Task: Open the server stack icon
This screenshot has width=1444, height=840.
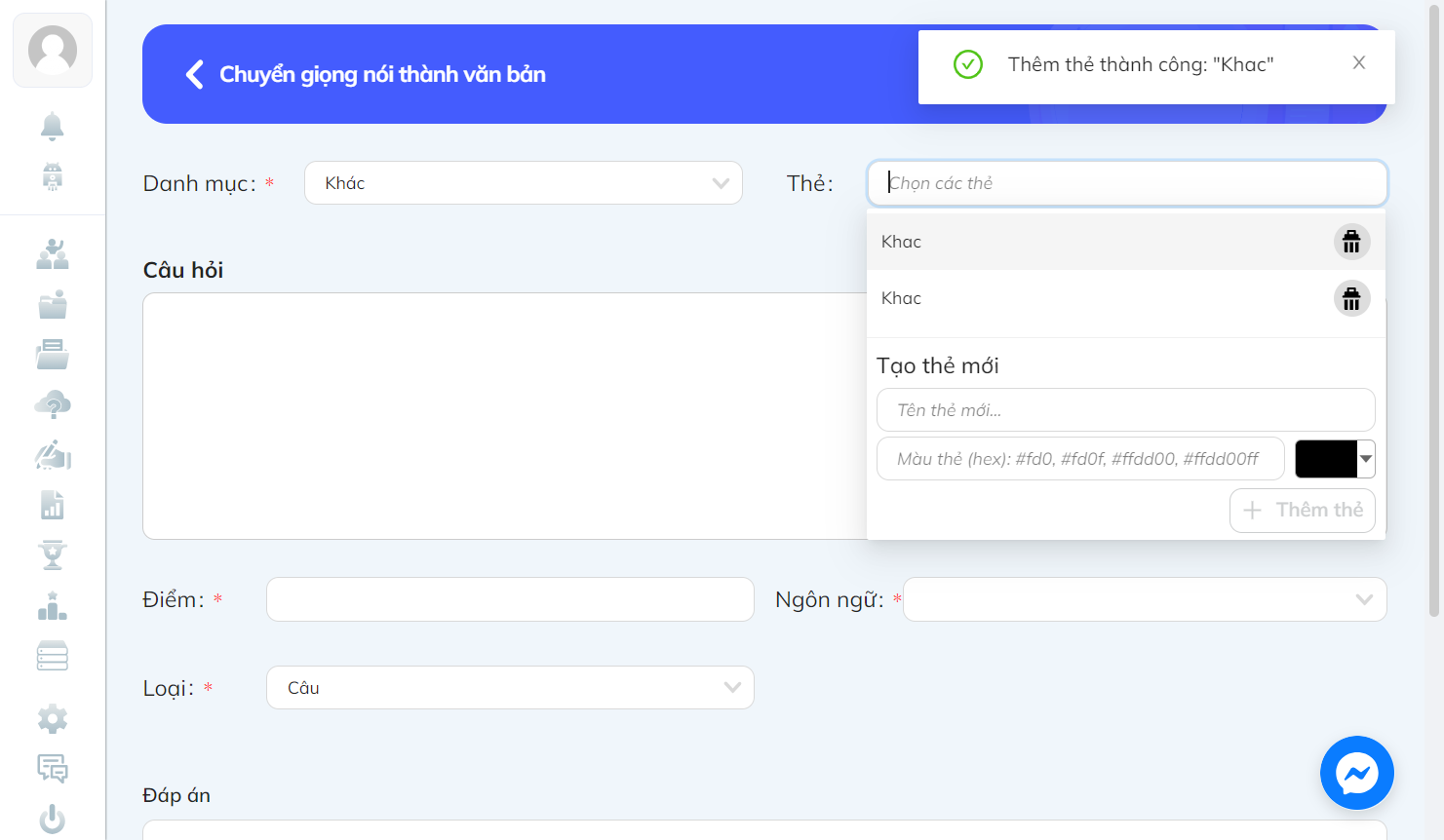Action: click(53, 656)
